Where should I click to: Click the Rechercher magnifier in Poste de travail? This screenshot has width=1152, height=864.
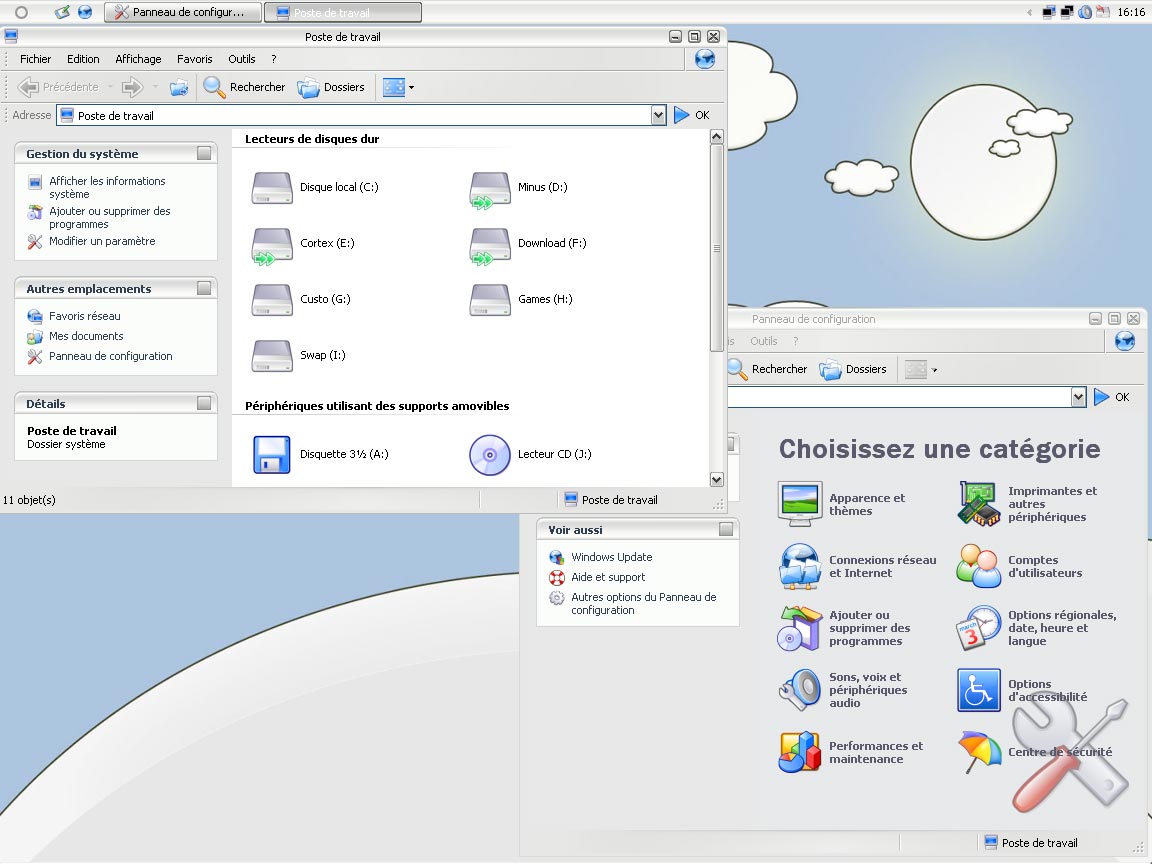(215, 87)
